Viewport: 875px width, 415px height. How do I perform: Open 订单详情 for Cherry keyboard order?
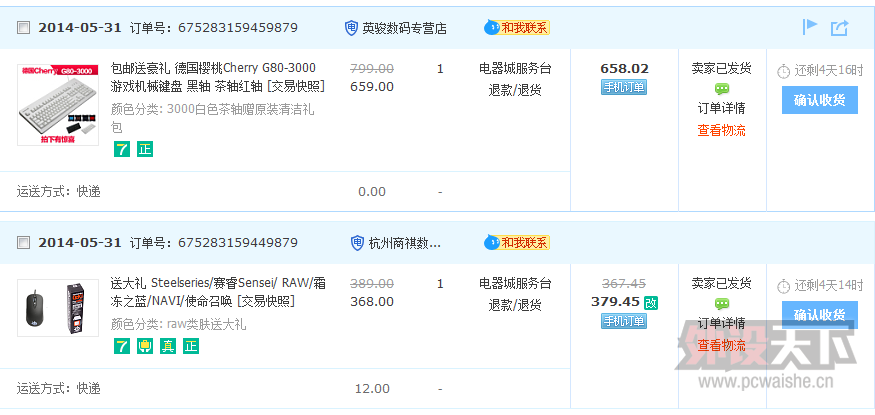[722, 108]
